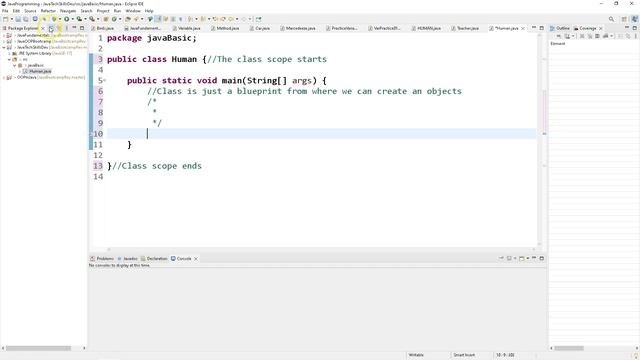Click the Open Type toolbar icon
The image size is (640, 360).
pyautogui.click(x=128, y=19)
